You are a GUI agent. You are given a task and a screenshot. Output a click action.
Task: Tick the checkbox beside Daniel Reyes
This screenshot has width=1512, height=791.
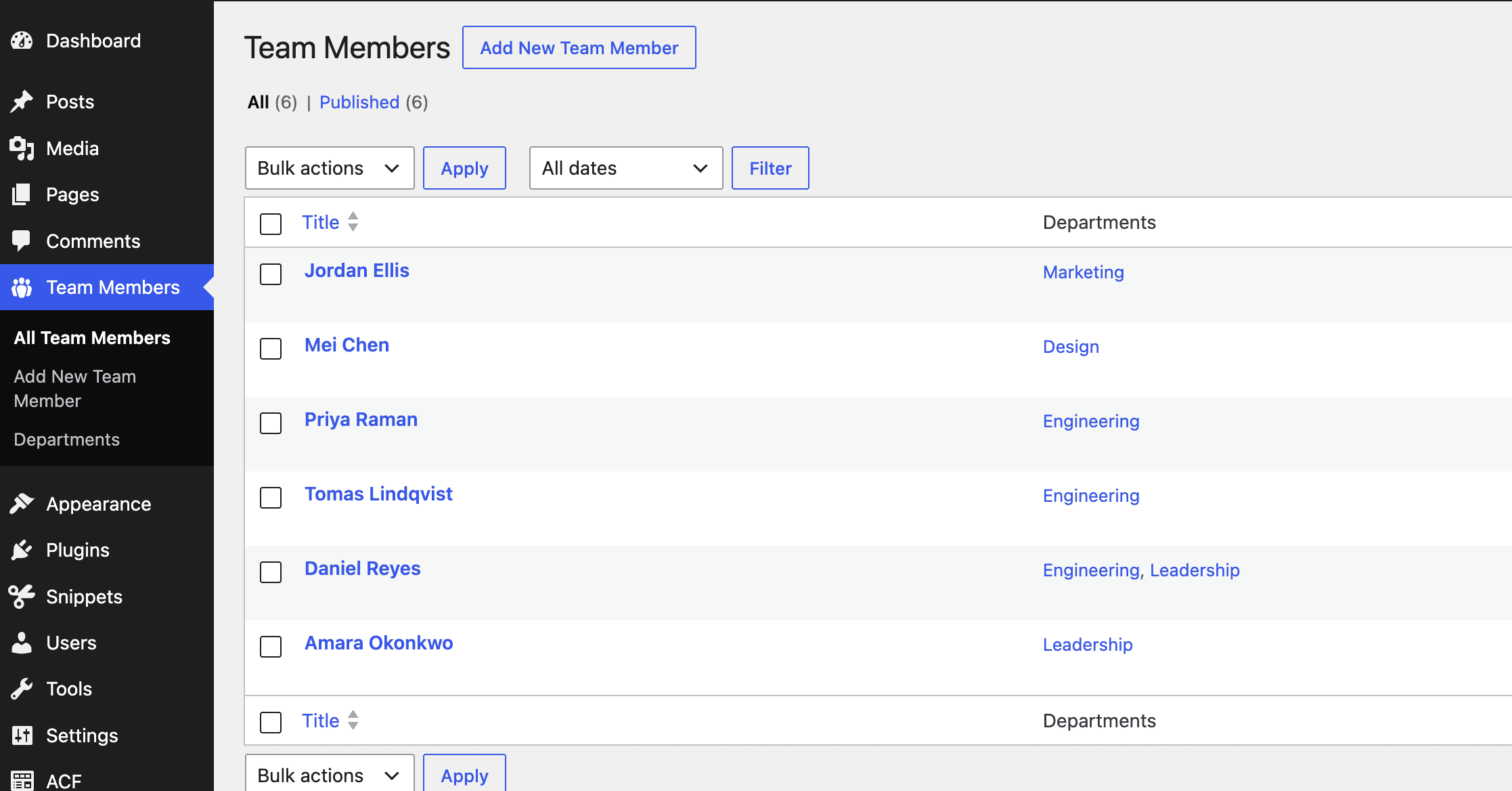click(x=271, y=572)
